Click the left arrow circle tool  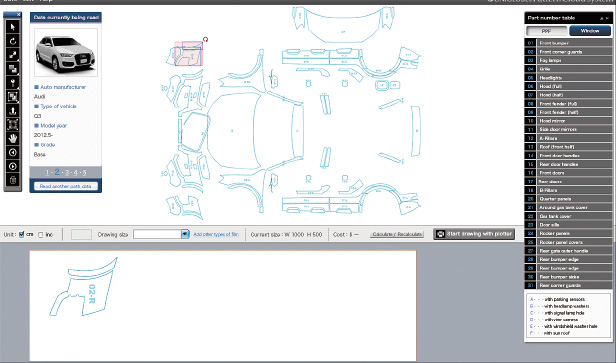click(13, 152)
